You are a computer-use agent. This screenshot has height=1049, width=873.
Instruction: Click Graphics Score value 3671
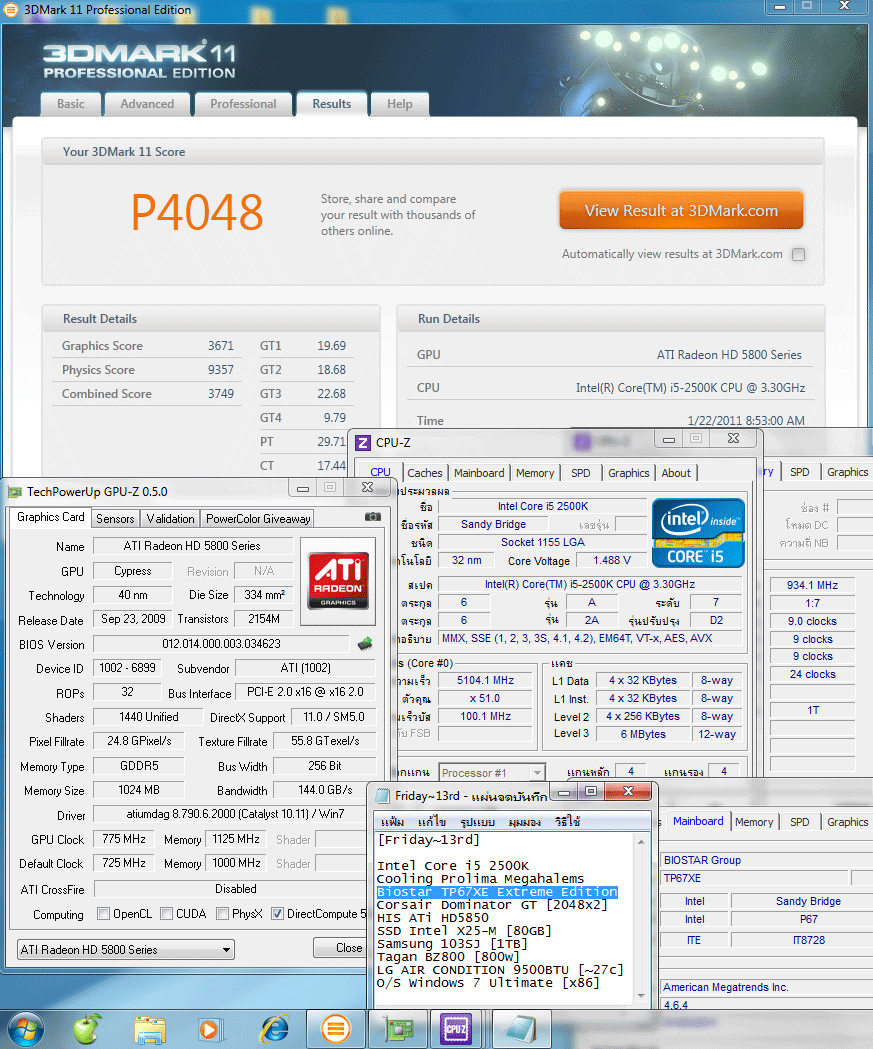tap(221, 346)
